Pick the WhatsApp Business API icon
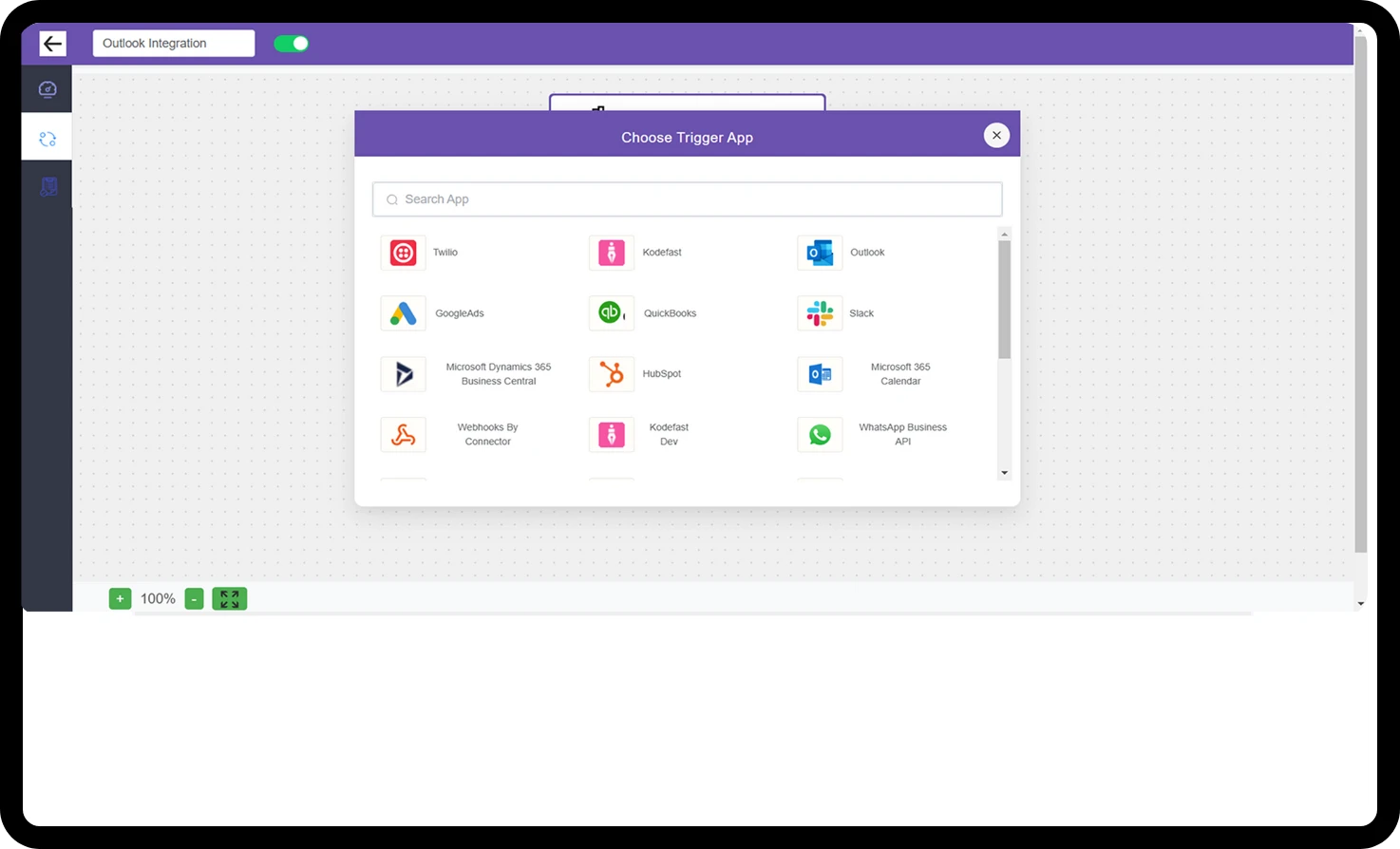Image resolution: width=1400 pixels, height=849 pixels. (x=820, y=435)
